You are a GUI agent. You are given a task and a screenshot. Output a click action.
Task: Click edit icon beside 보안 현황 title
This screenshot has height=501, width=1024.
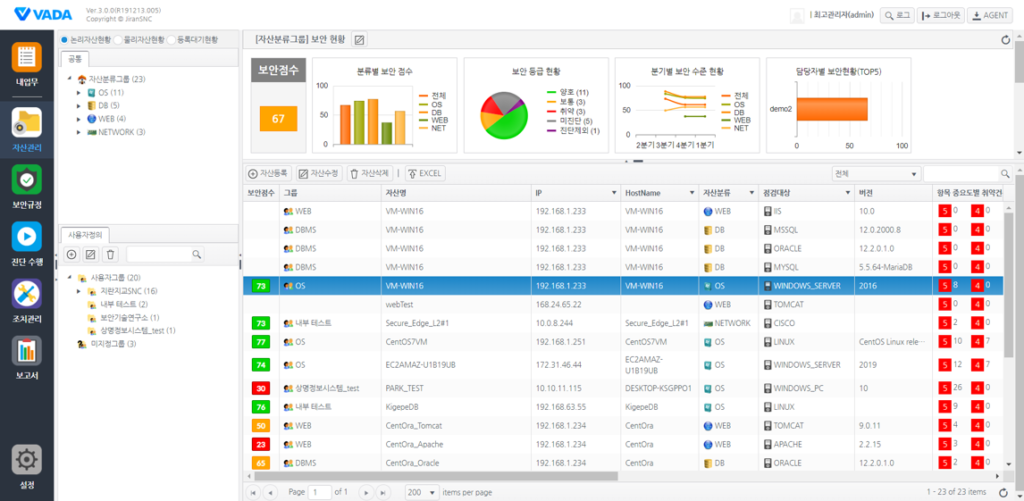point(360,39)
